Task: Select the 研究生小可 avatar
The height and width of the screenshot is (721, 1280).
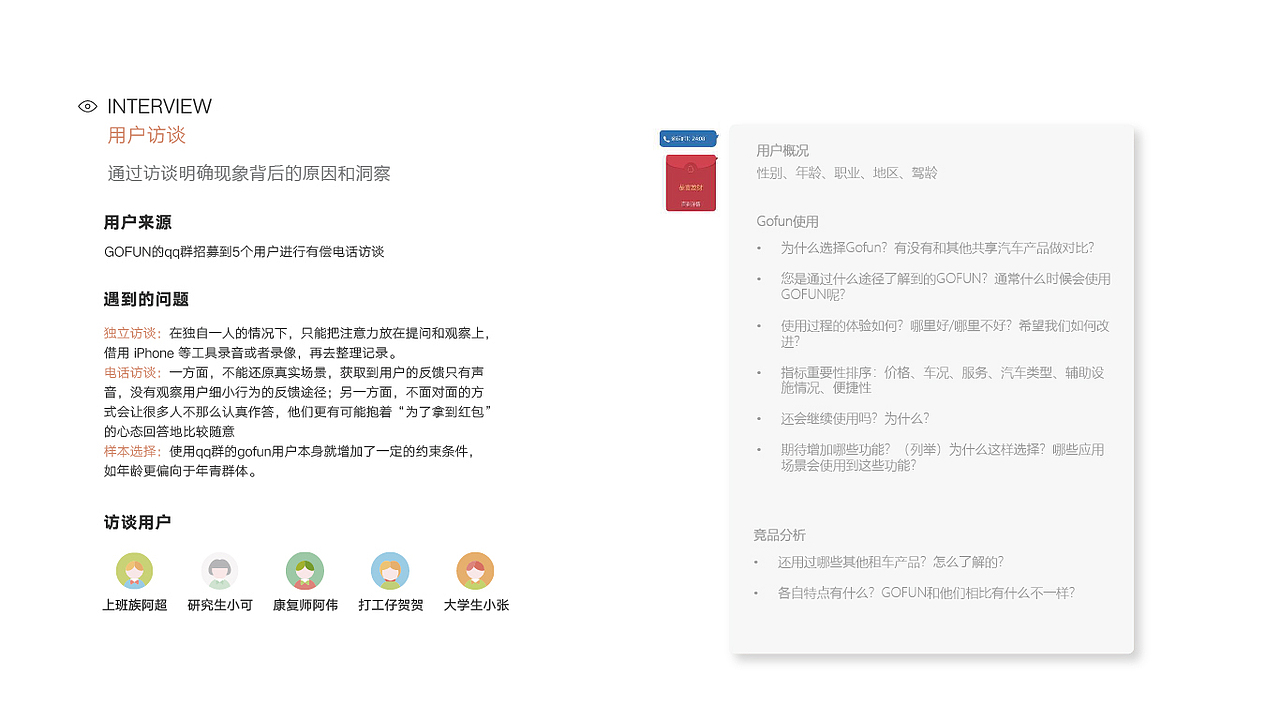Action: pos(220,571)
